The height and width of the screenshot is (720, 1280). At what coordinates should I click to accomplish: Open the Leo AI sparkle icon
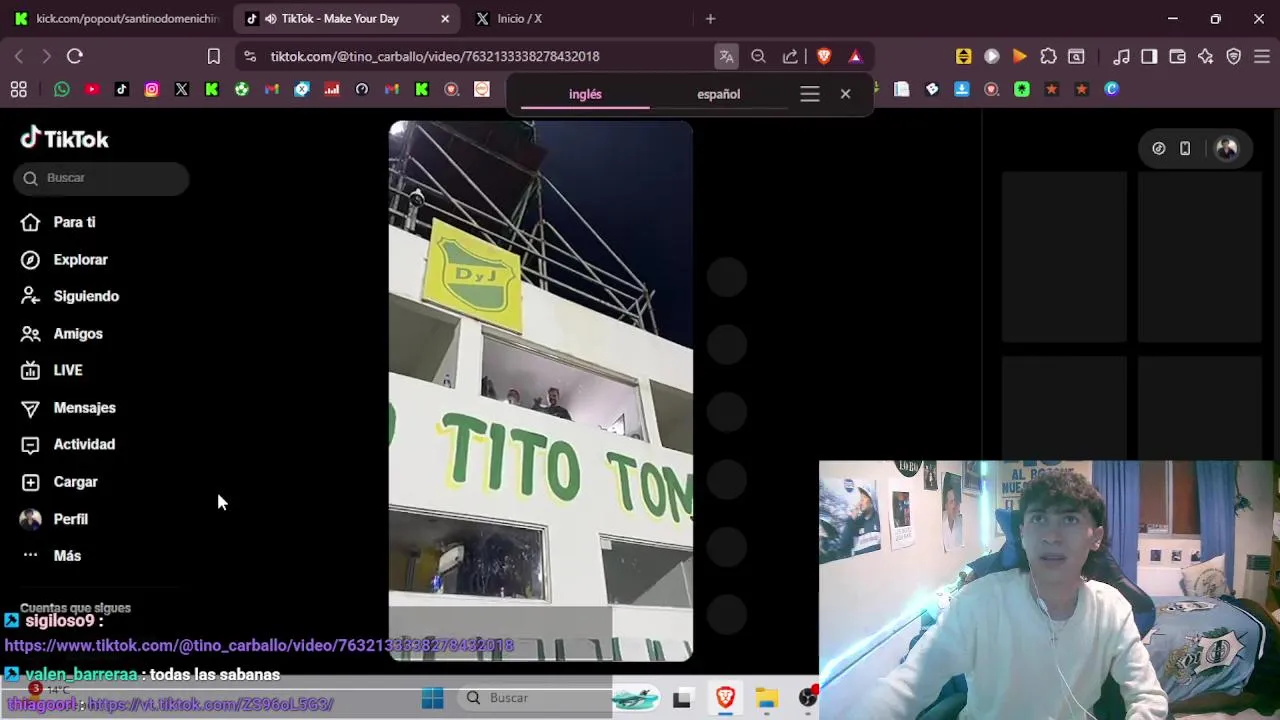(x=1205, y=56)
